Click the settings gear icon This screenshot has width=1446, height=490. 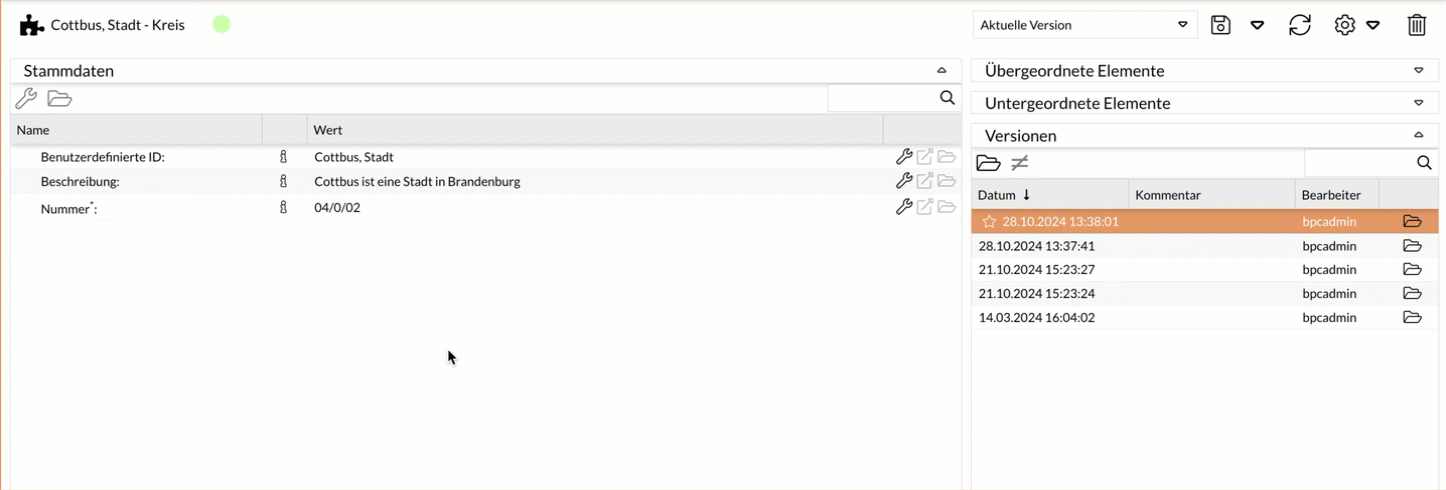click(x=1344, y=25)
